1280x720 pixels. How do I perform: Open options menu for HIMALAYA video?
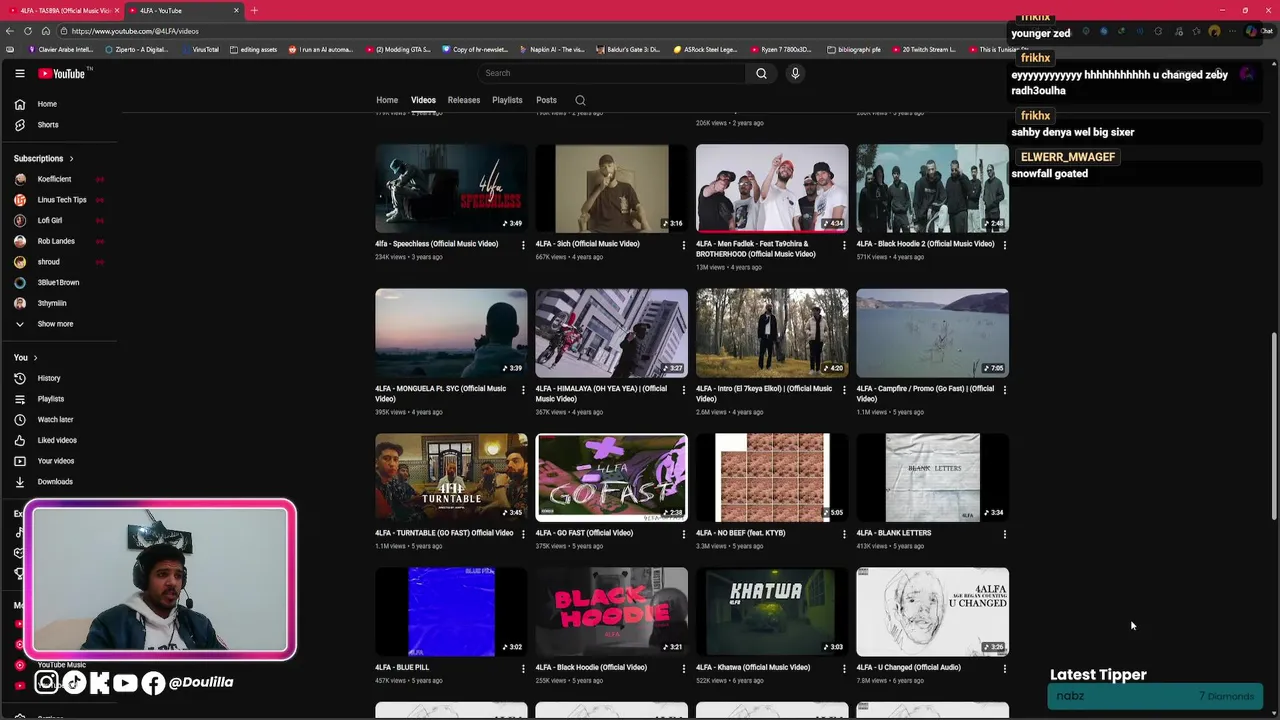coord(683,390)
